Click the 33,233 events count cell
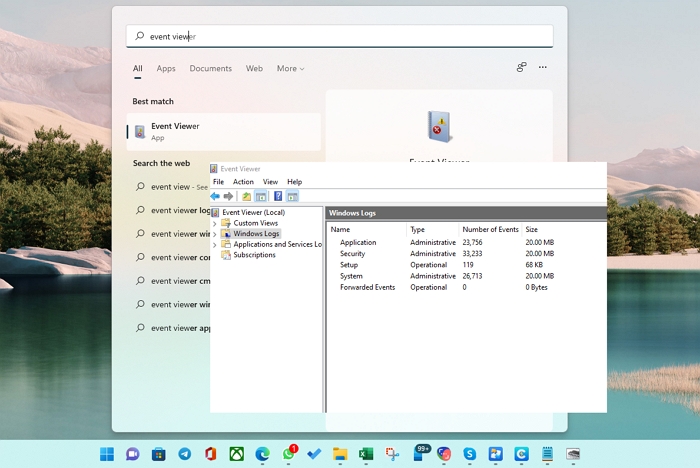The width and height of the screenshot is (700, 468). [472, 254]
